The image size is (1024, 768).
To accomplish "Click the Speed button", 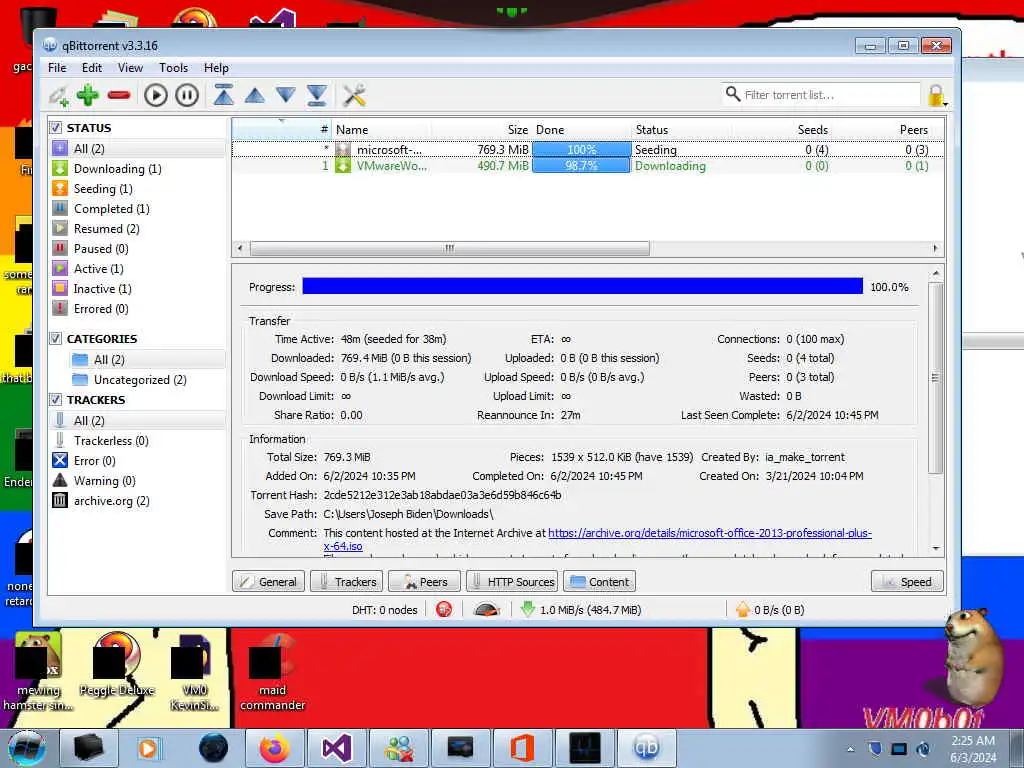I will pos(907,581).
